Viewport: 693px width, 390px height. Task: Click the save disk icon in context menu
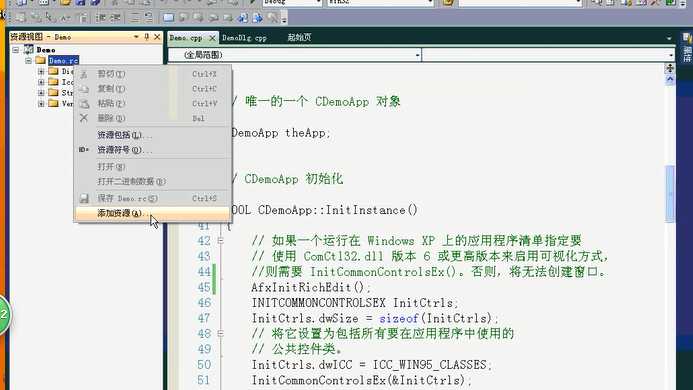[84, 199]
